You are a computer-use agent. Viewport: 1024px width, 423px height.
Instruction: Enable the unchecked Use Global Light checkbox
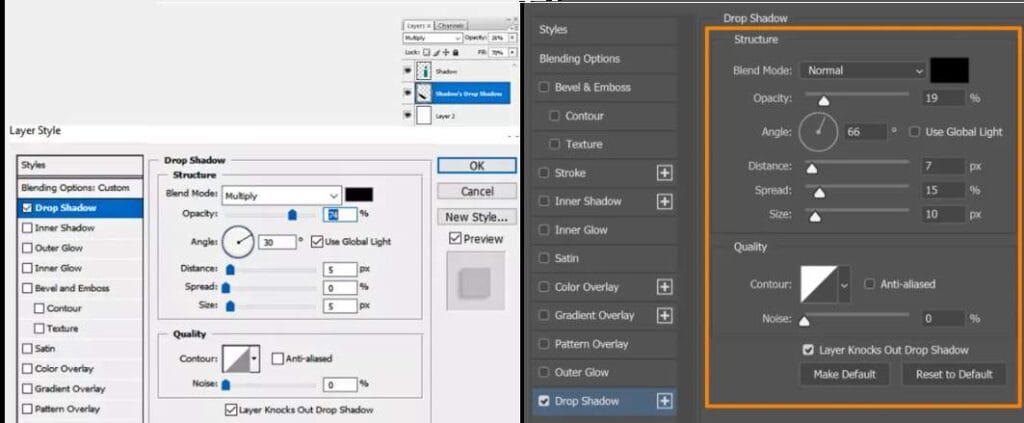coord(914,132)
